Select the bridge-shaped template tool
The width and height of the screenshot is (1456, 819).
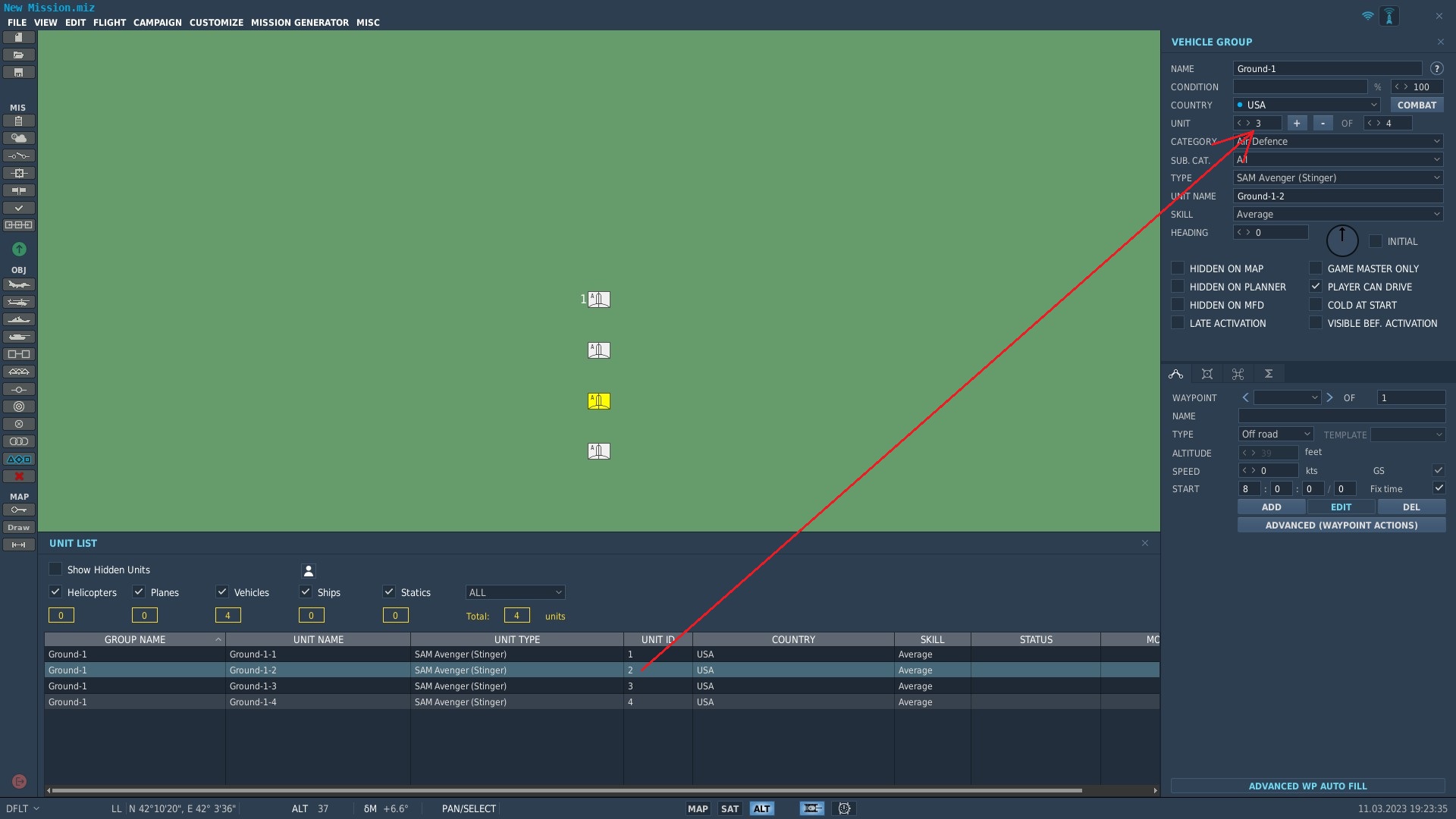pyautogui.click(x=18, y=372)
